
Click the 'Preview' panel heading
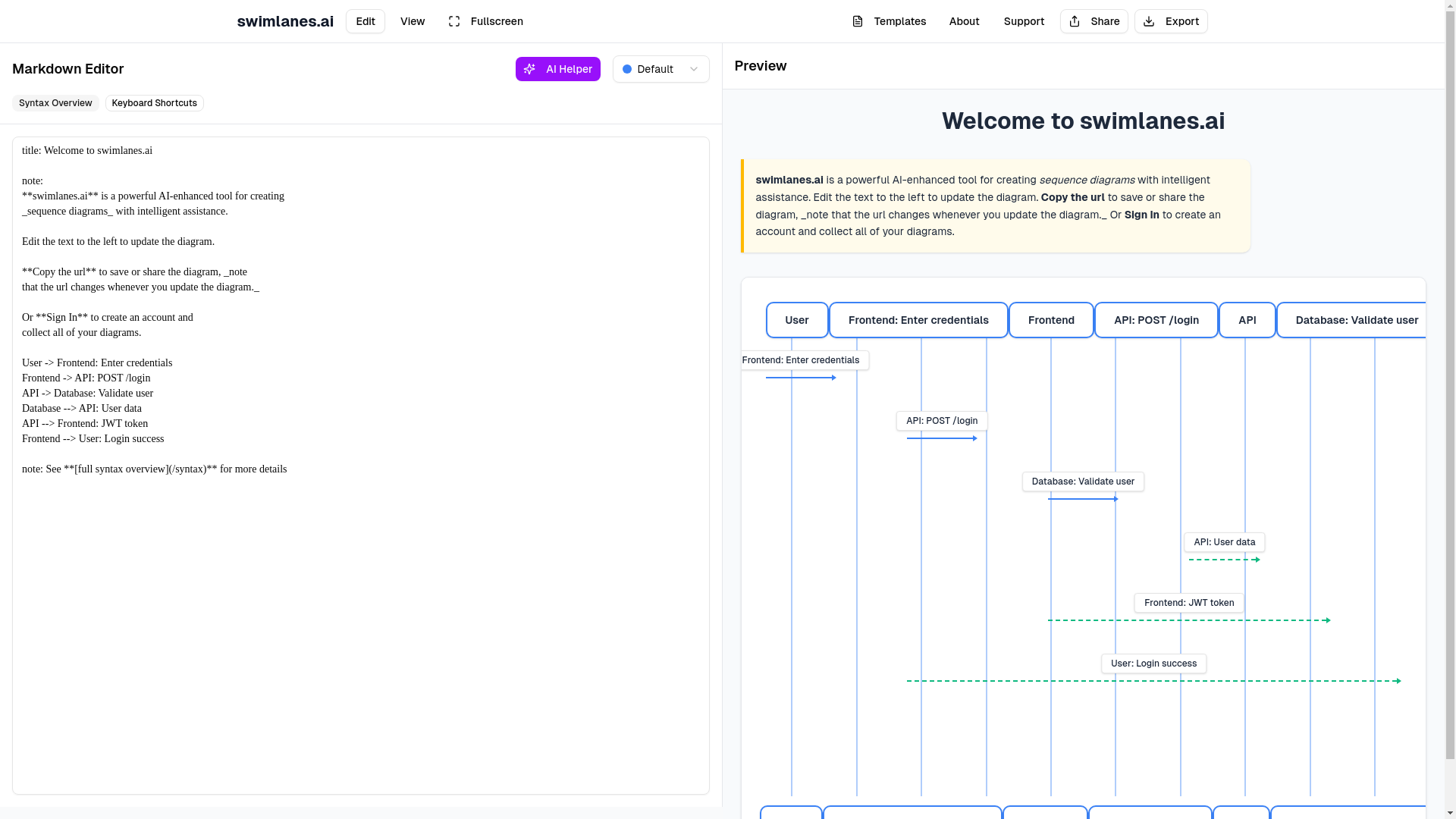pyautogui.click(x=761, y=66)
